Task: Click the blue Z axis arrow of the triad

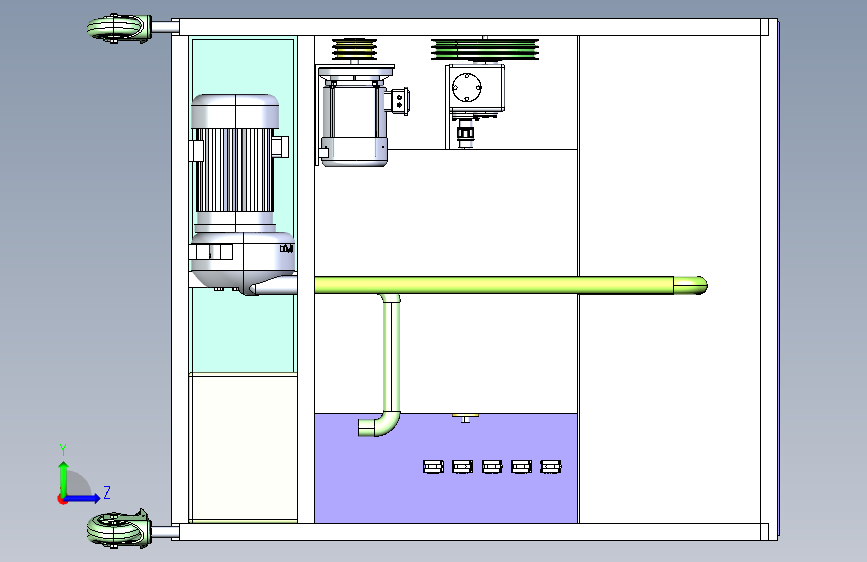Action: point(83,498)
